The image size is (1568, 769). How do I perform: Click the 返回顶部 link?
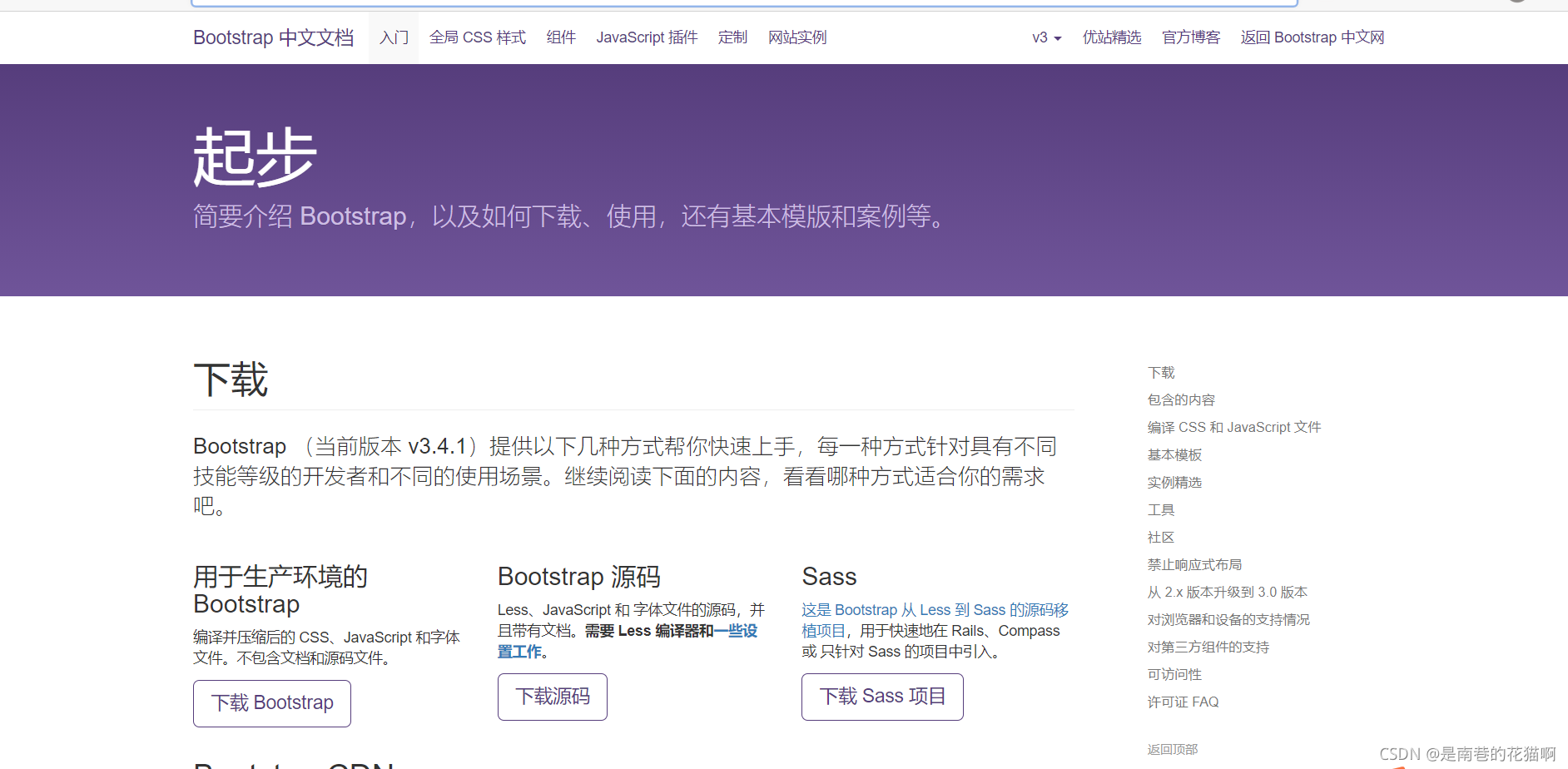1173,750
